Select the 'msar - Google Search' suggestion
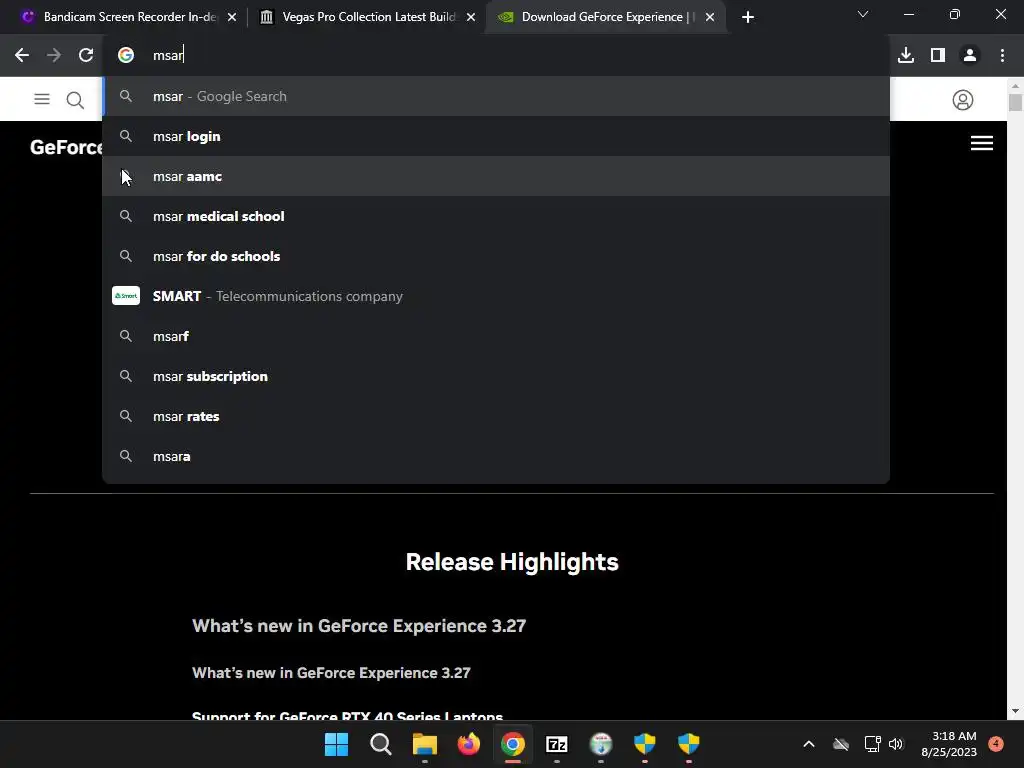This screenshot has width=1024, height=768. 496,96
